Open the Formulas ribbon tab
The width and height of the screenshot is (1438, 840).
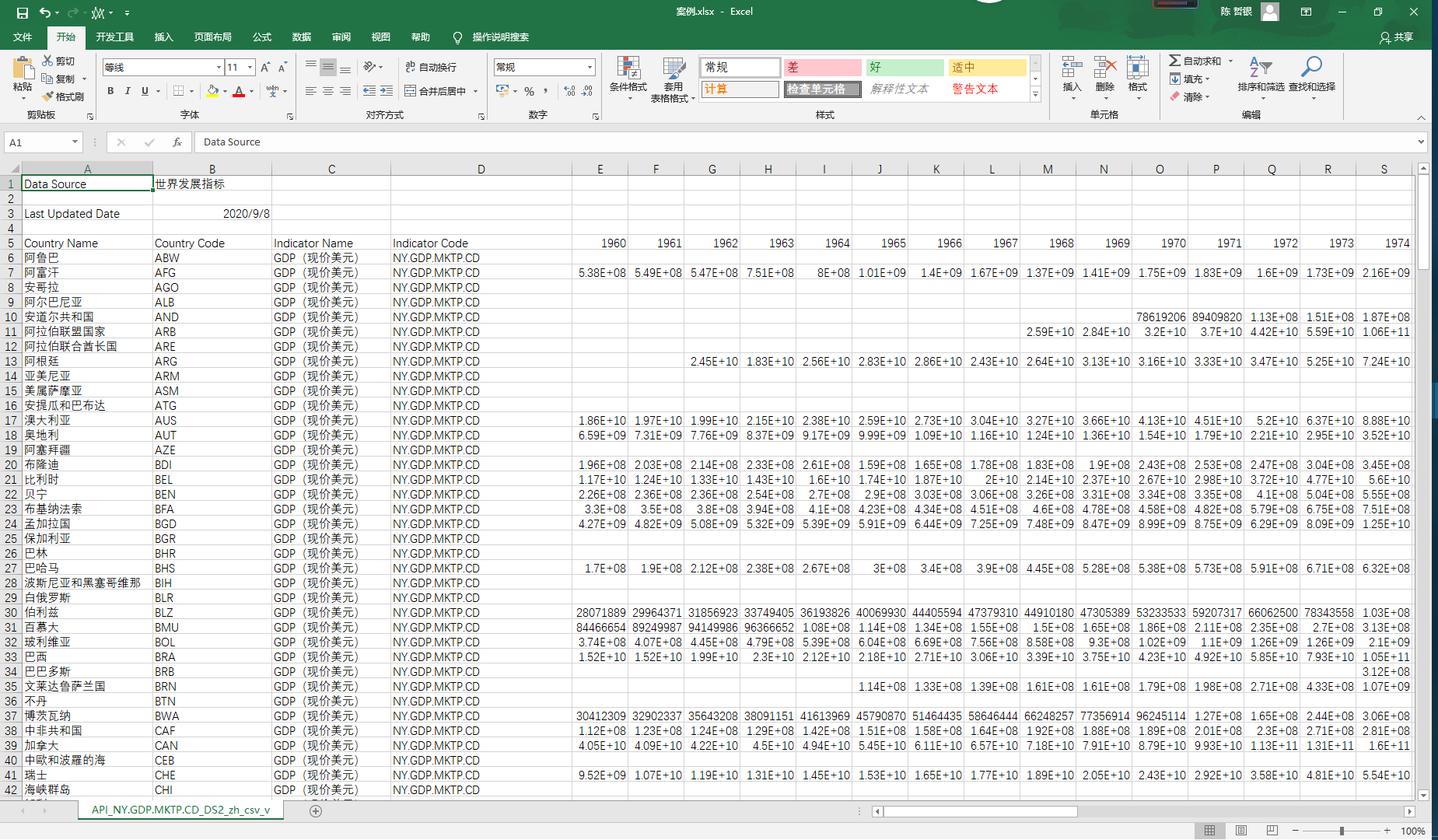coord(262,37)
